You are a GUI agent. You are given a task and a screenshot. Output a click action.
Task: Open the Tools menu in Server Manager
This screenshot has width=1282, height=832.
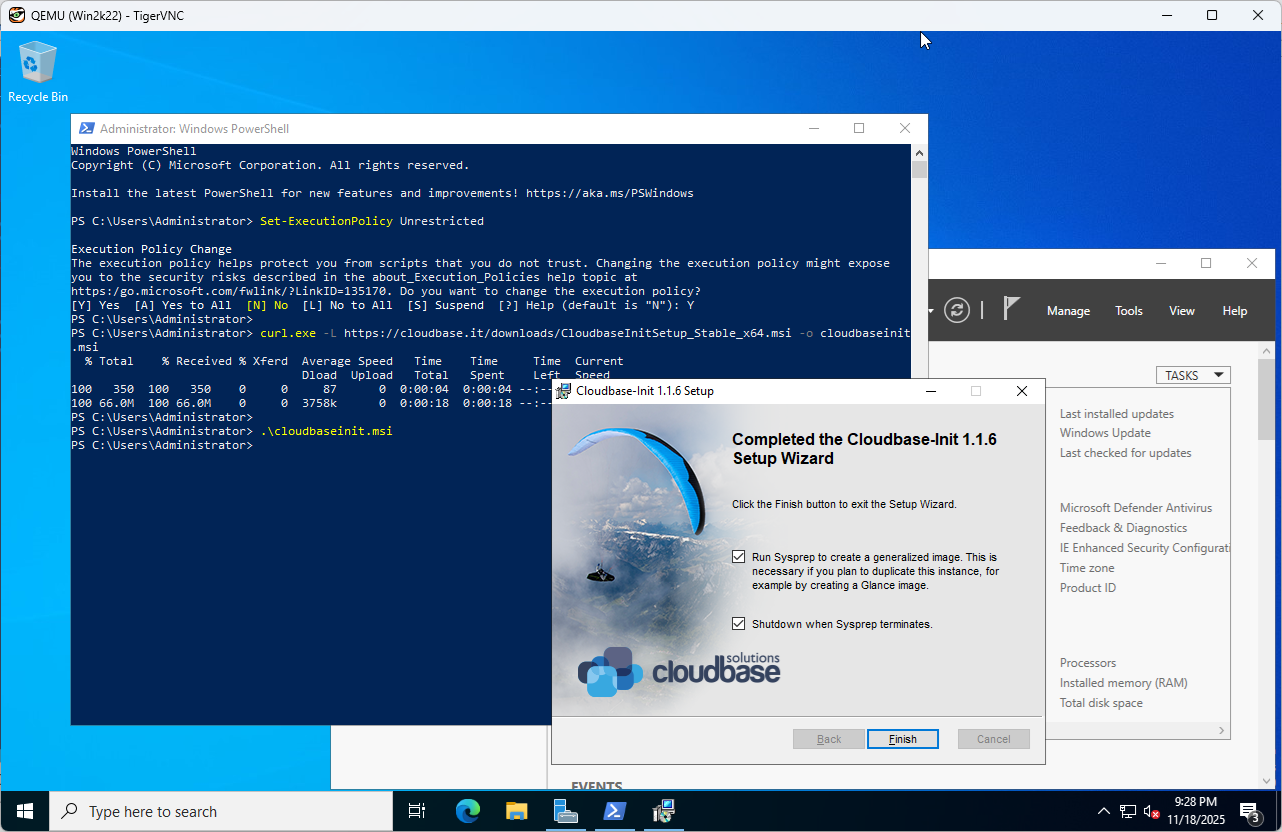point(1128,311)
